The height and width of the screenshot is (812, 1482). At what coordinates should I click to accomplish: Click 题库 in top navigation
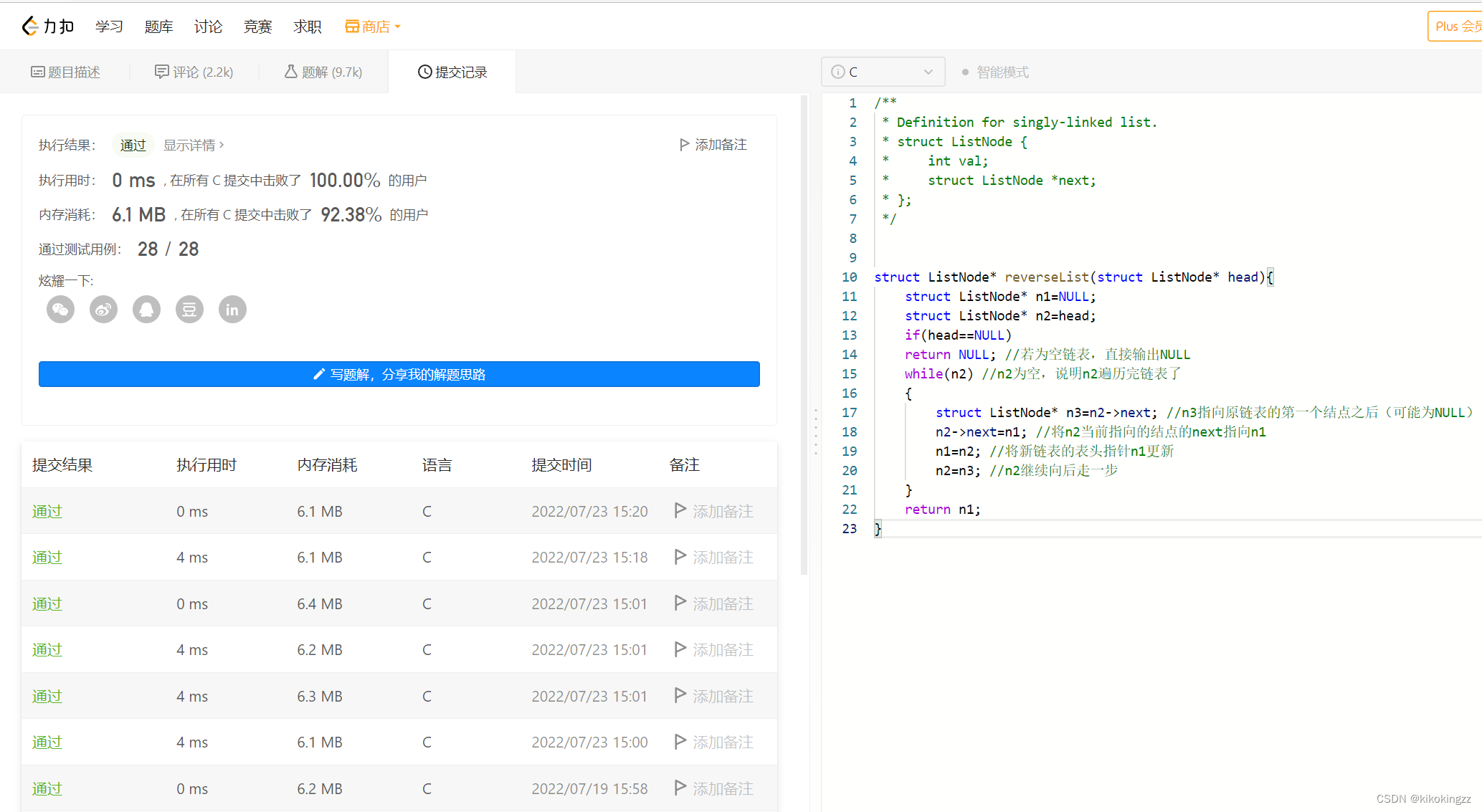pyautogui.click(x=158, y=27)
